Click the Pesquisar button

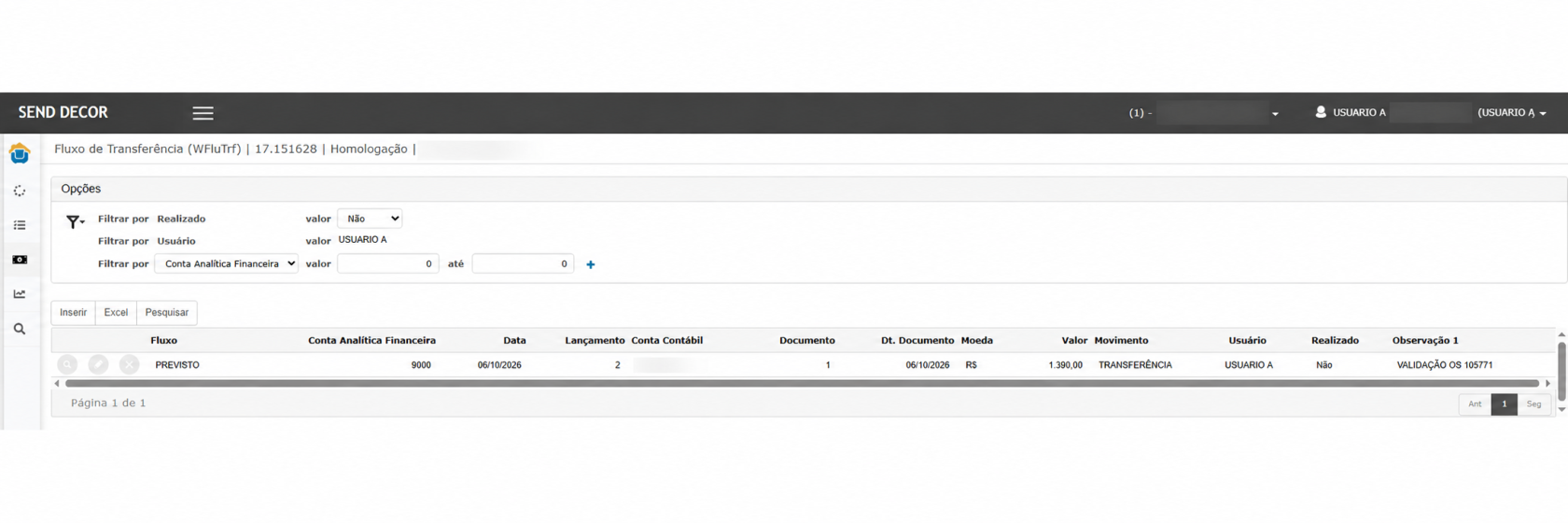(x=167, y=313)
